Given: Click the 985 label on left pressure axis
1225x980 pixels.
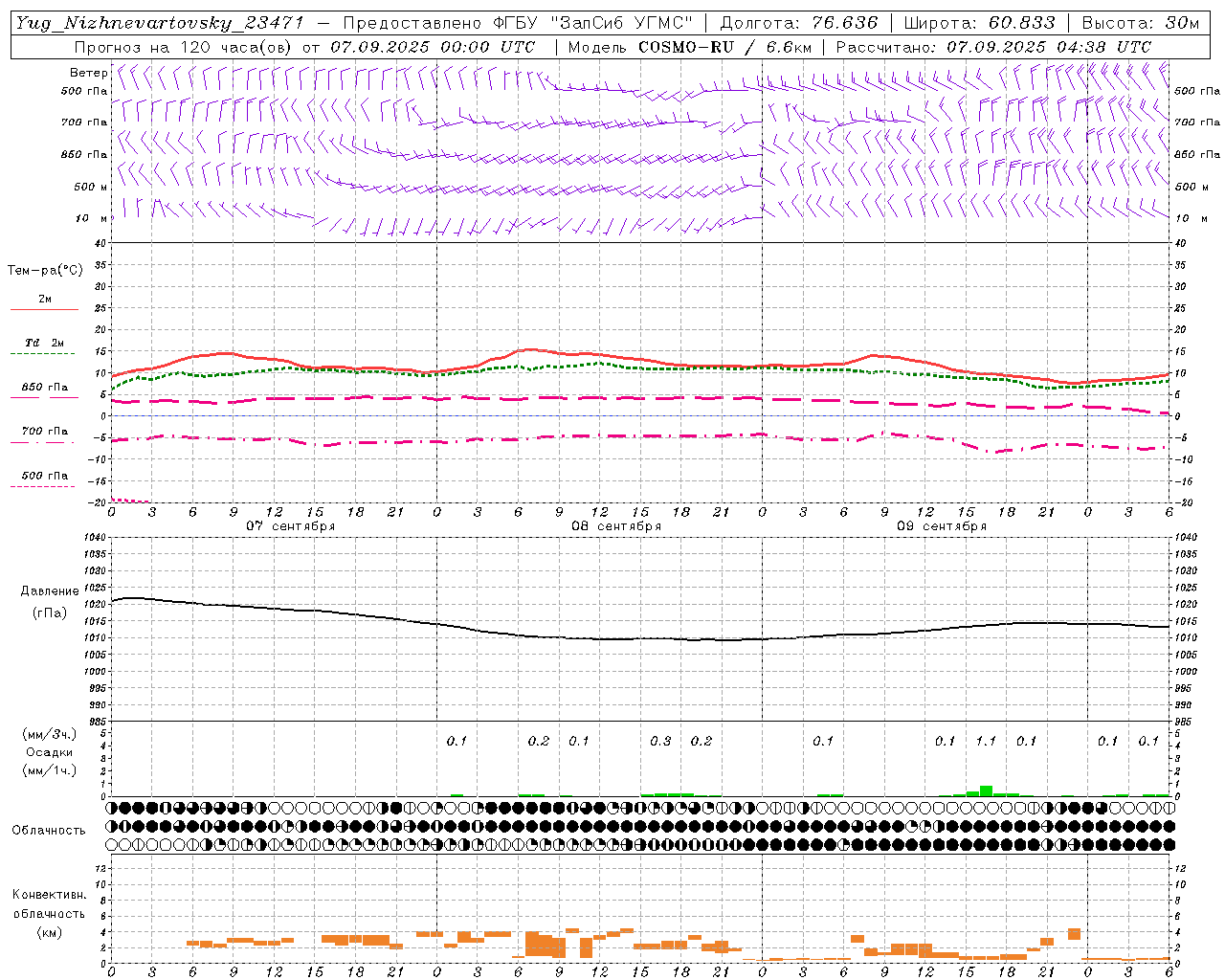Looking at the screenshot, I should point(96,722).
